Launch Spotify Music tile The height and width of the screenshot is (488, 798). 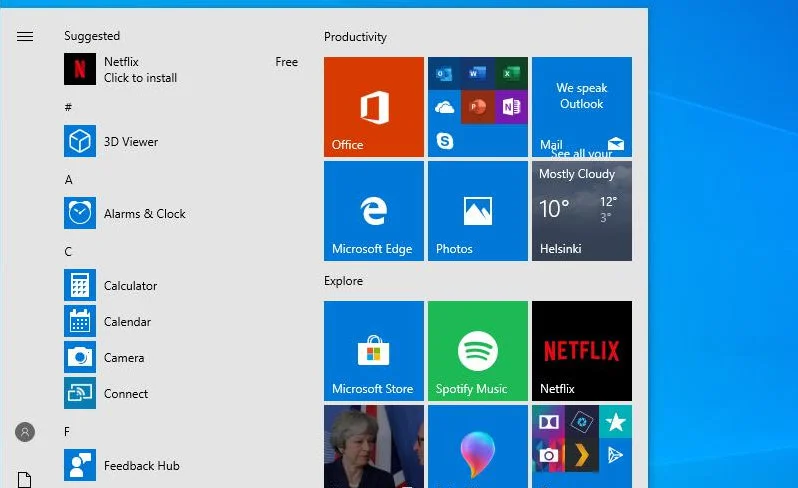click(478, 351)
